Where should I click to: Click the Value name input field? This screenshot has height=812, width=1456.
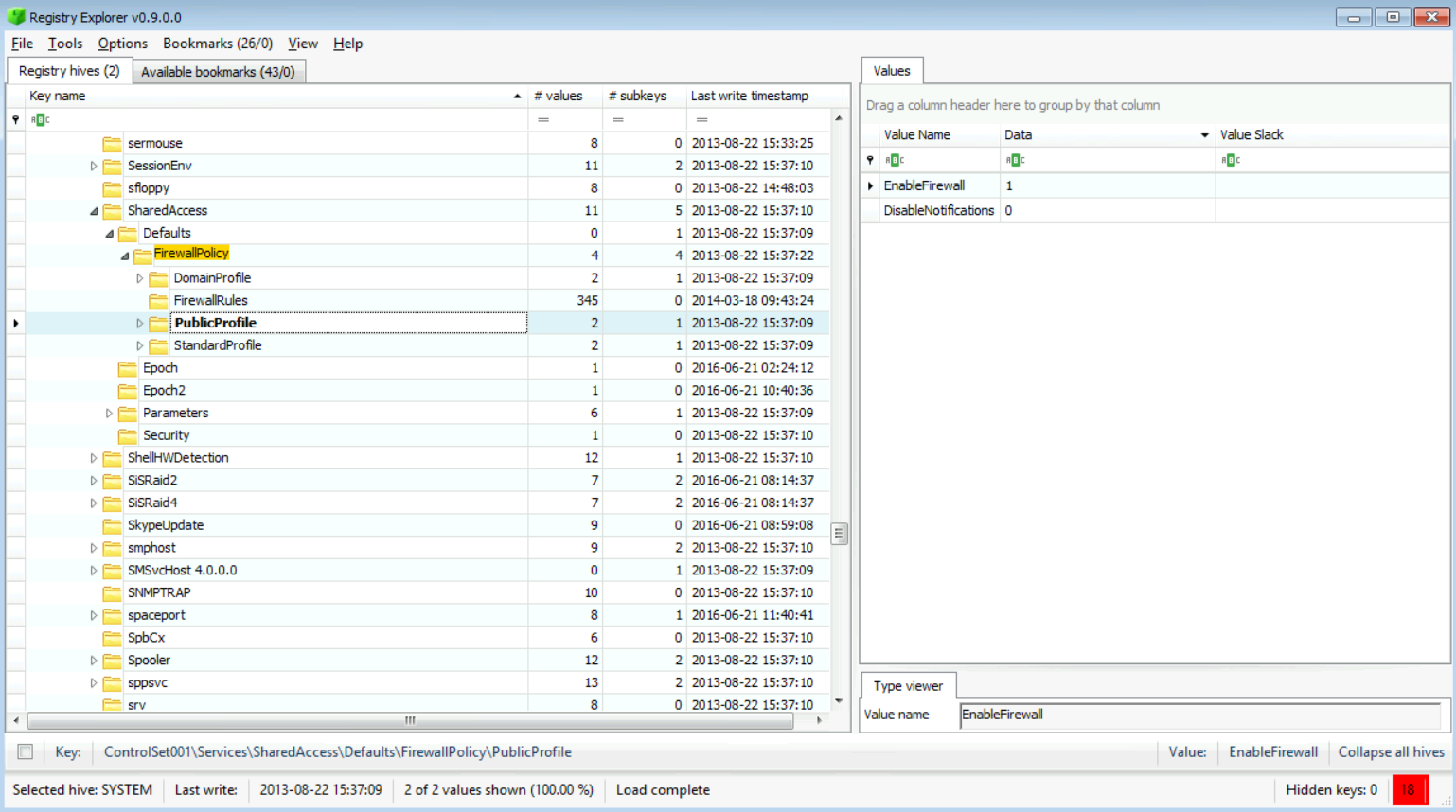tap(1199, 715)
